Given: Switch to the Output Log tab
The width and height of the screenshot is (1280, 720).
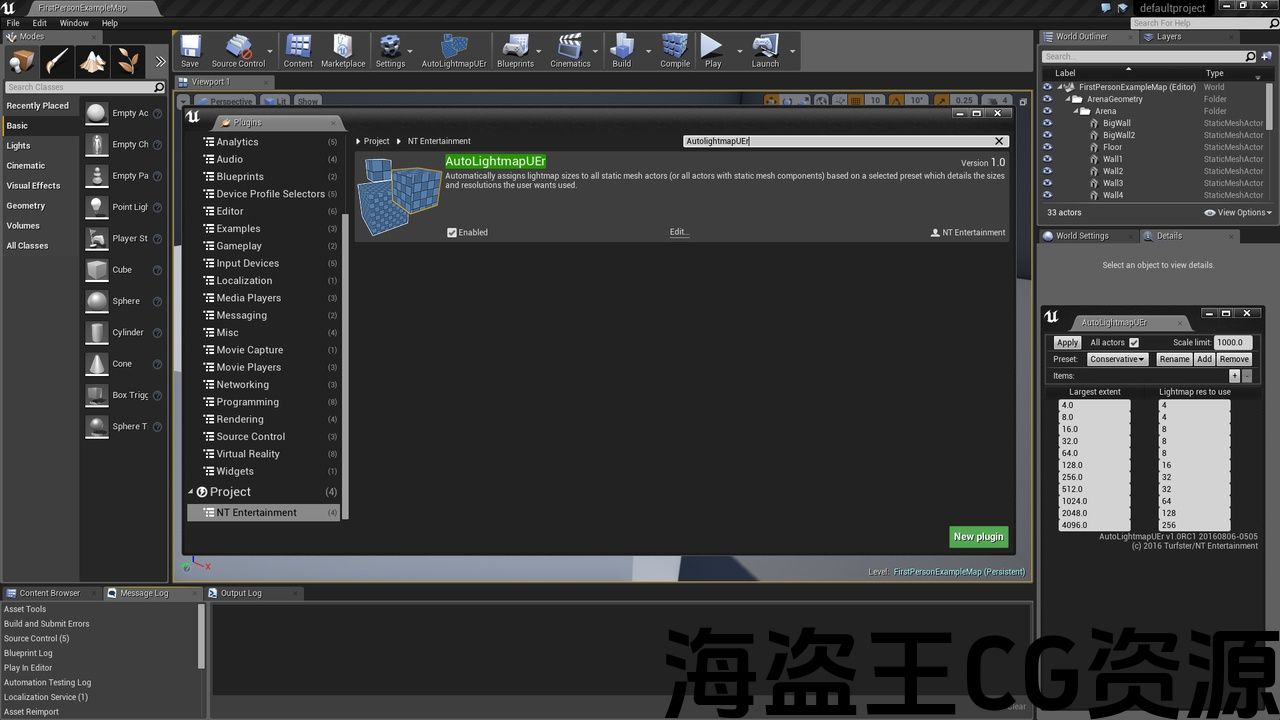Looking at the screenshot, I should [240, 593].
